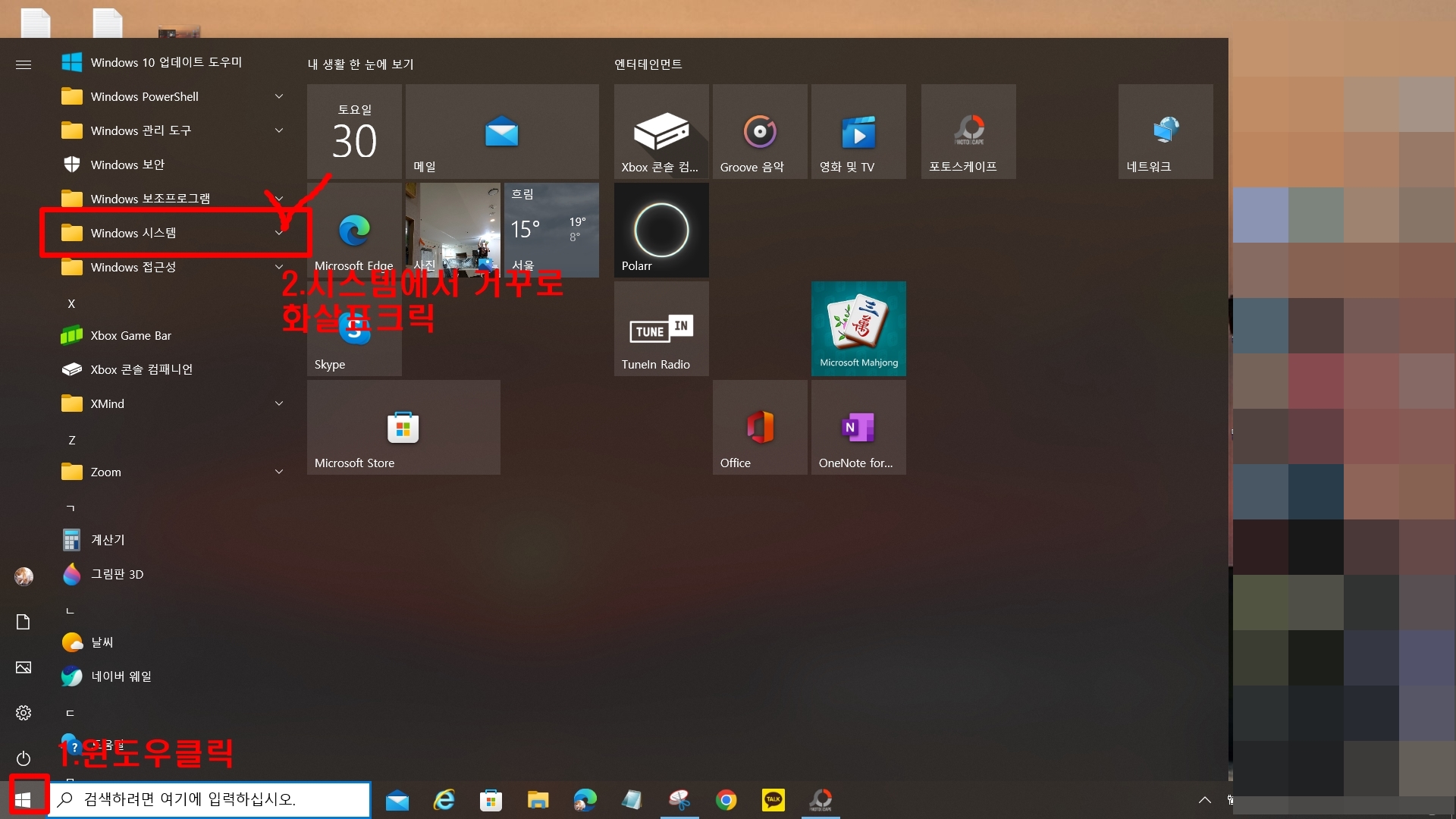Launch the Polarr tile
This screenshot has height=819, width=1456.
click(x=661, y=230)
